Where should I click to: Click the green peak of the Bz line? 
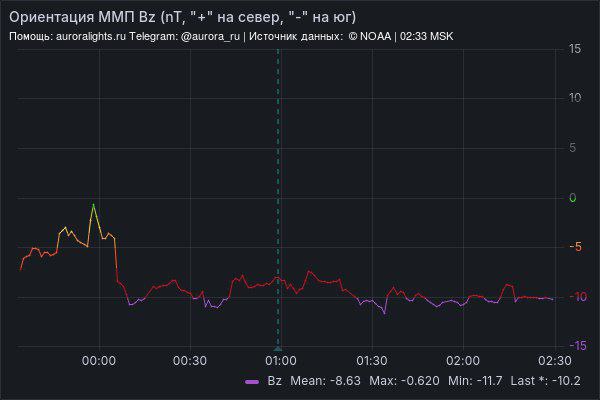[93, 205]
